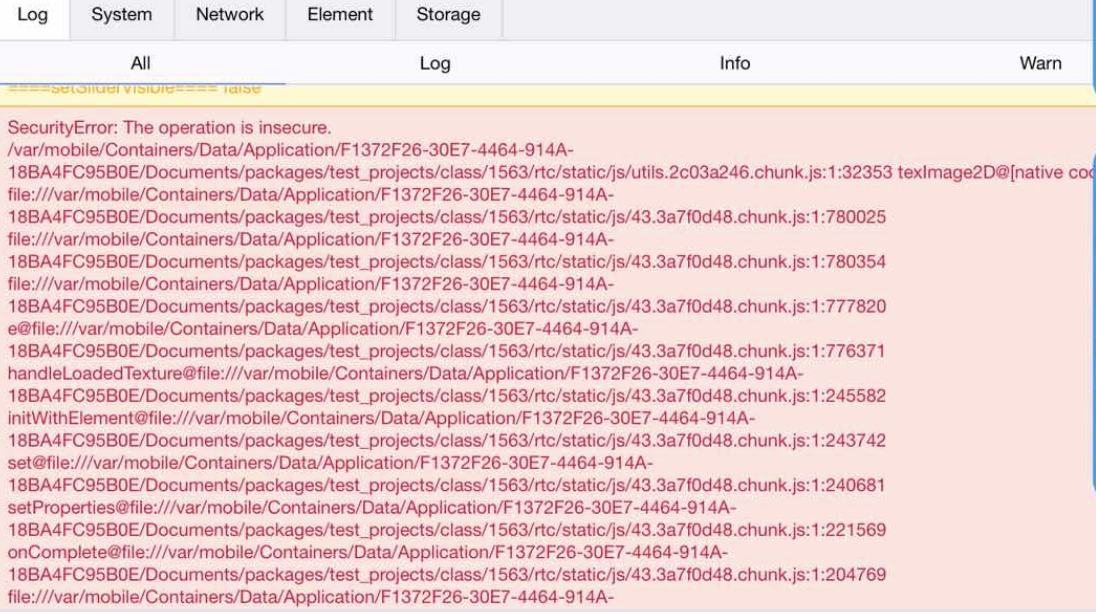
Task: Switch to the top-level Log tab
Action: tap(33, 15)
